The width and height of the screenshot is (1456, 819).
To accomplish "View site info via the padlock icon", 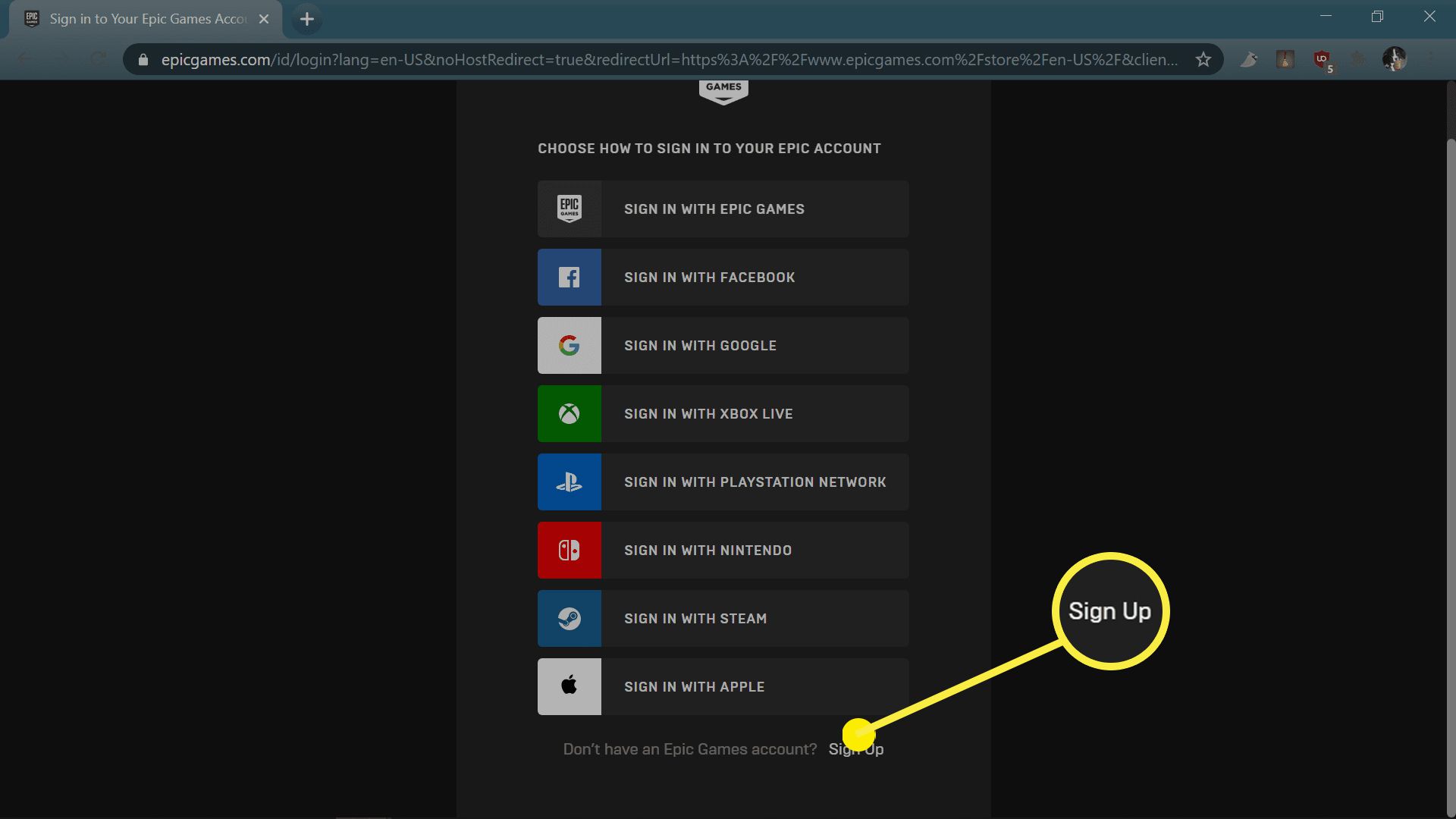I will click(143, 59).
